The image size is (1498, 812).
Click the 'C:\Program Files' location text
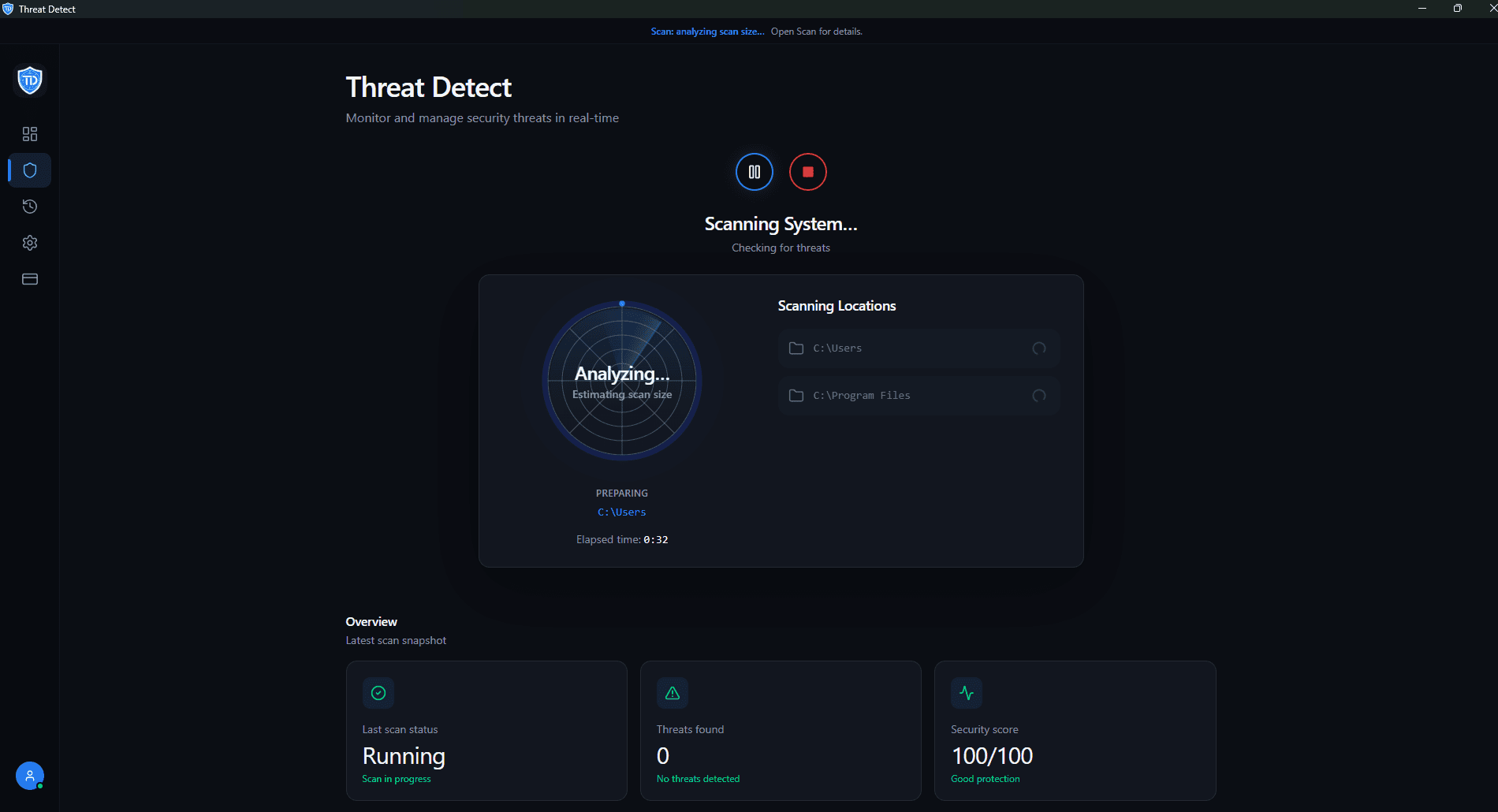click(x=862, y=396)
